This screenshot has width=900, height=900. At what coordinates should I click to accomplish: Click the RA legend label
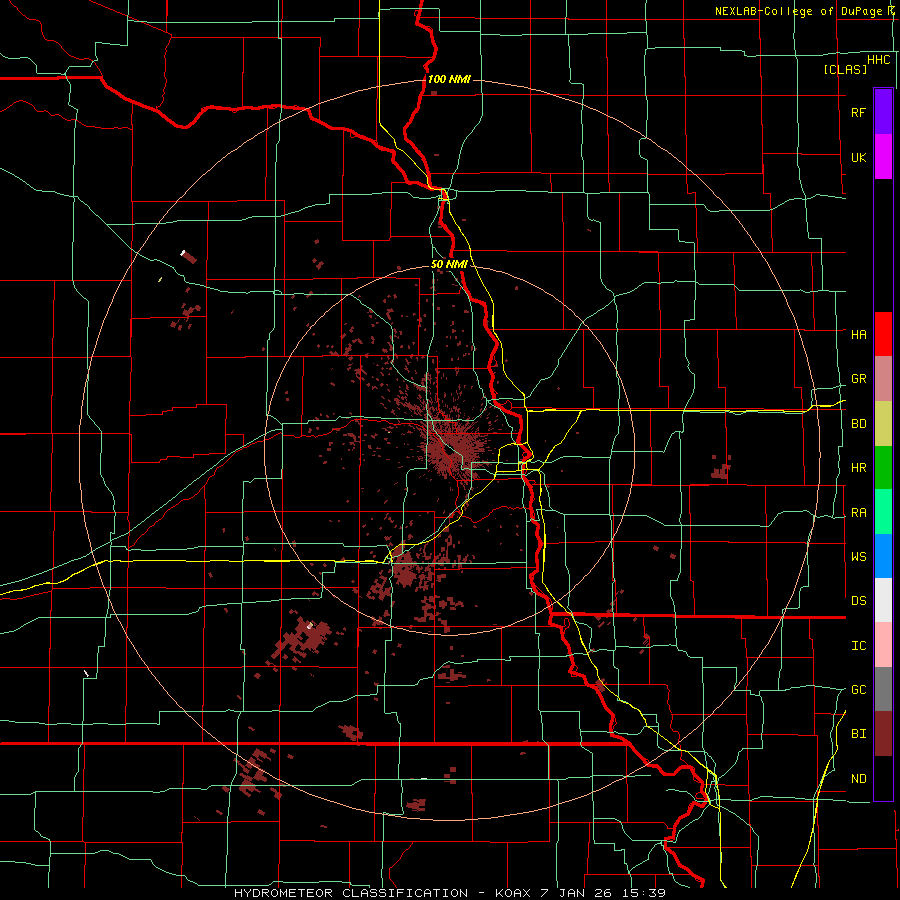coord(858,513)
